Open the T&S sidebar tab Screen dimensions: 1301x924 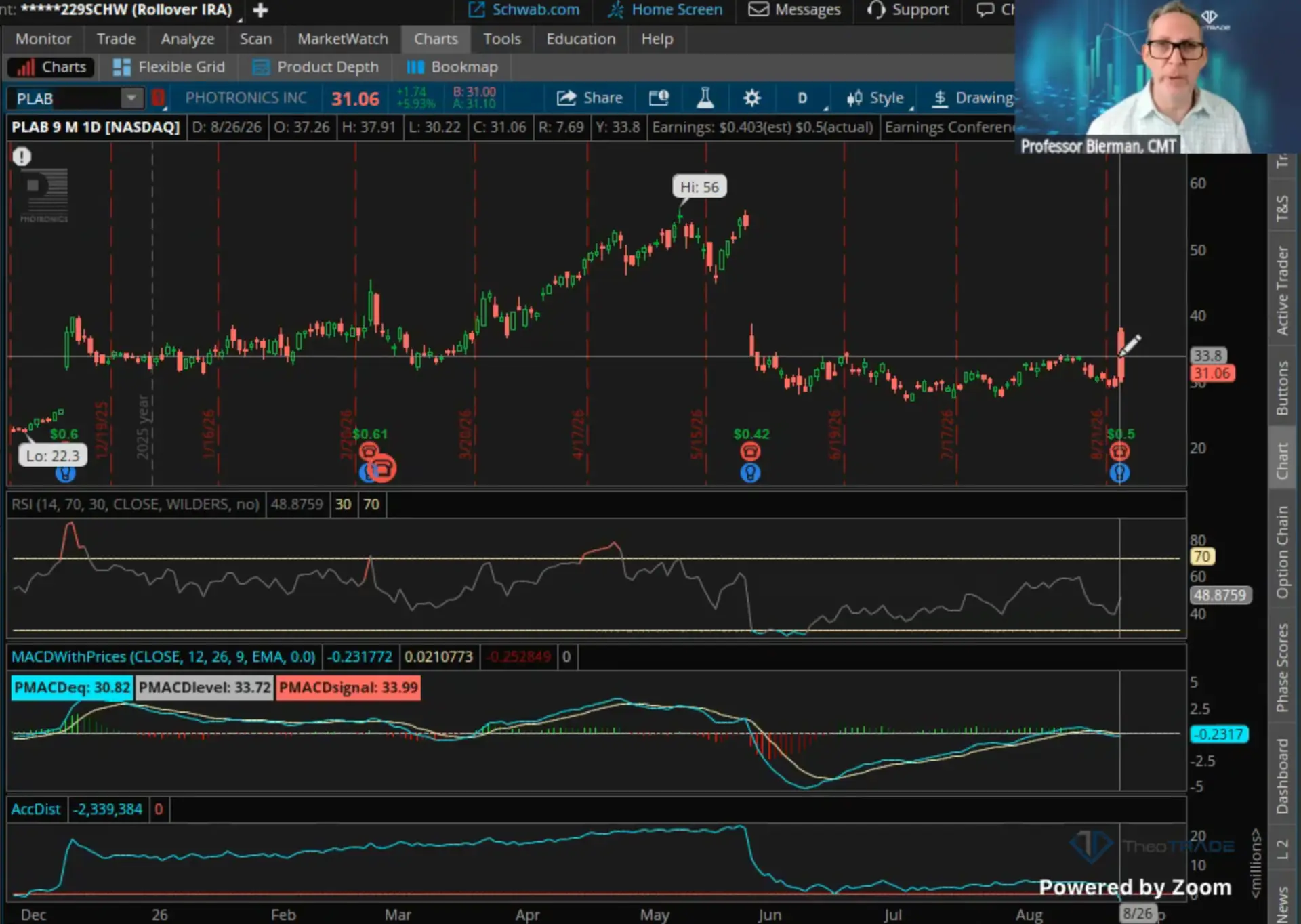[1282, 208]
